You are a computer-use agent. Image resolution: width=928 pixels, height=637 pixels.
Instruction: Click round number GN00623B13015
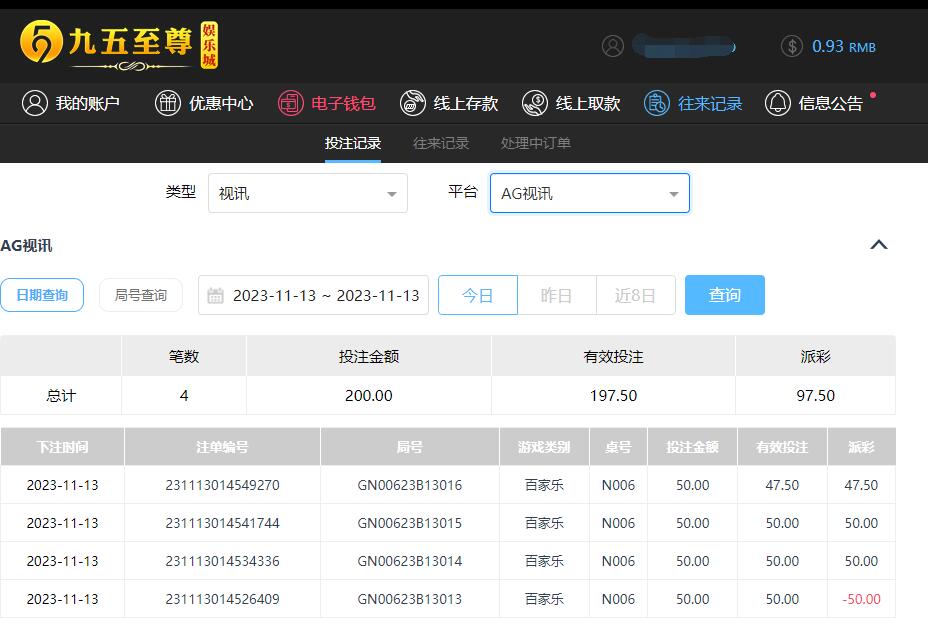(x=410, y=523)
